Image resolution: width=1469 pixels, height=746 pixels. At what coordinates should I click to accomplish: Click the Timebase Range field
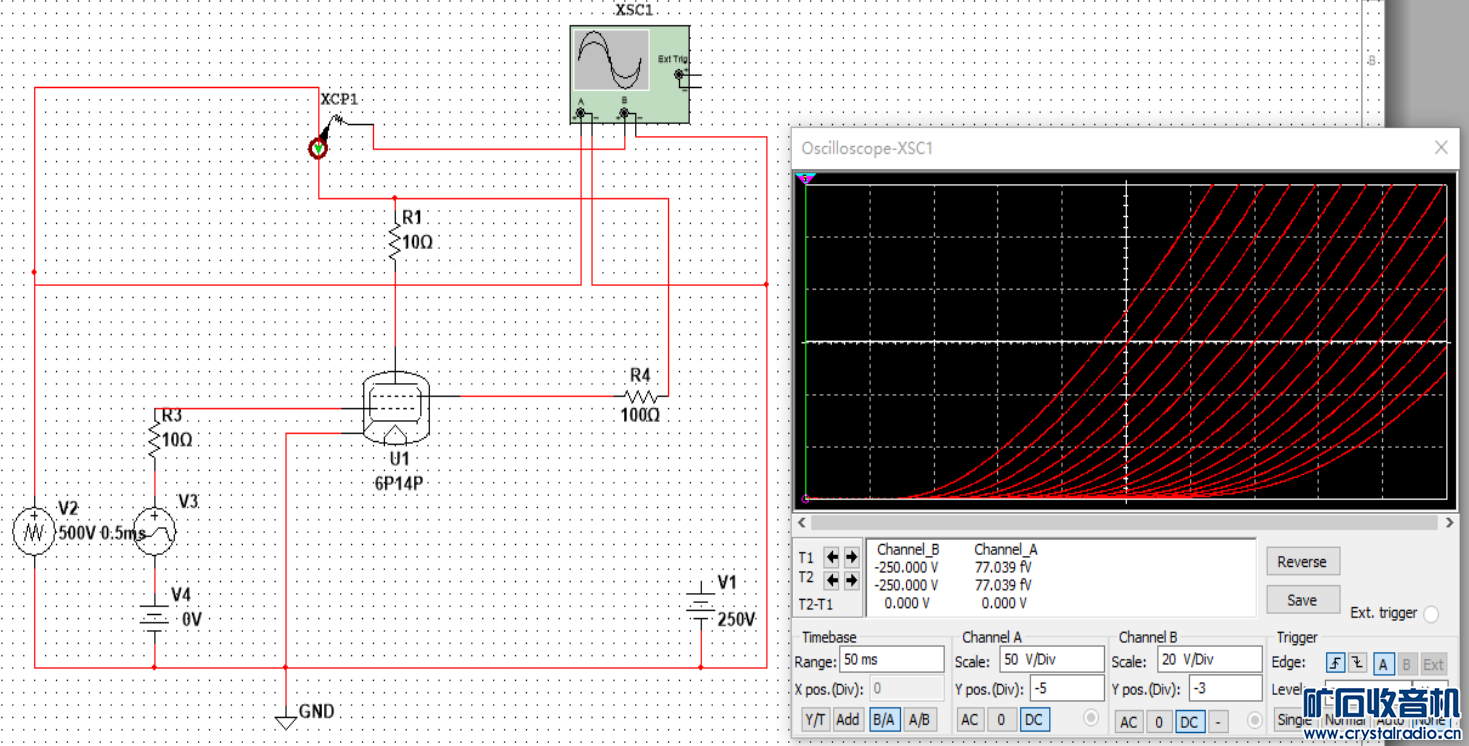890,660
